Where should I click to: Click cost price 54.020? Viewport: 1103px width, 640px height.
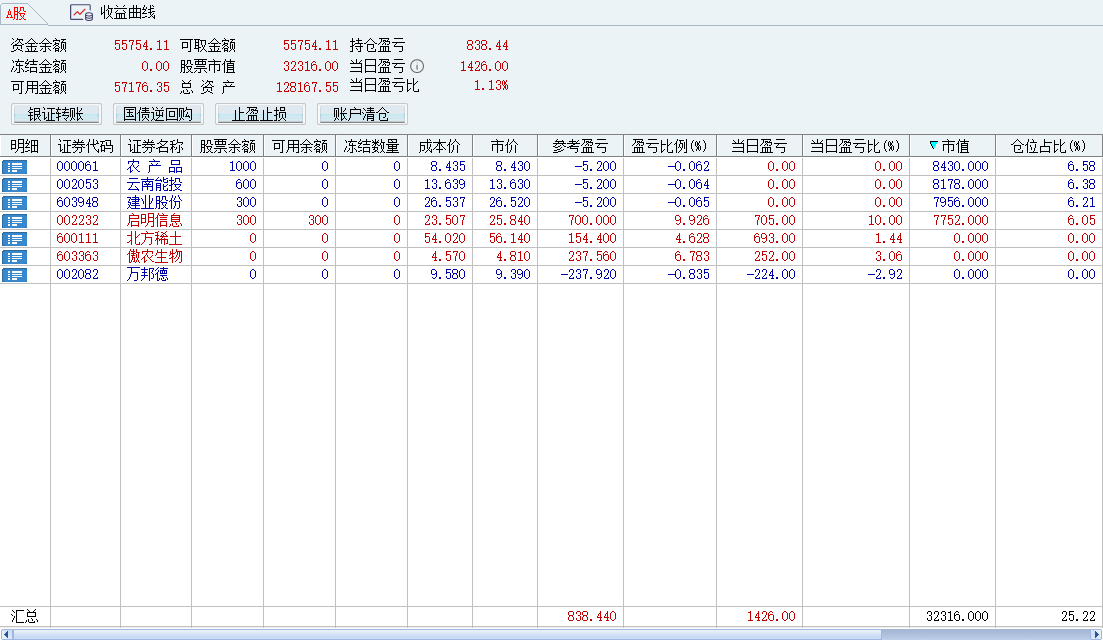(x=445, y=239)
